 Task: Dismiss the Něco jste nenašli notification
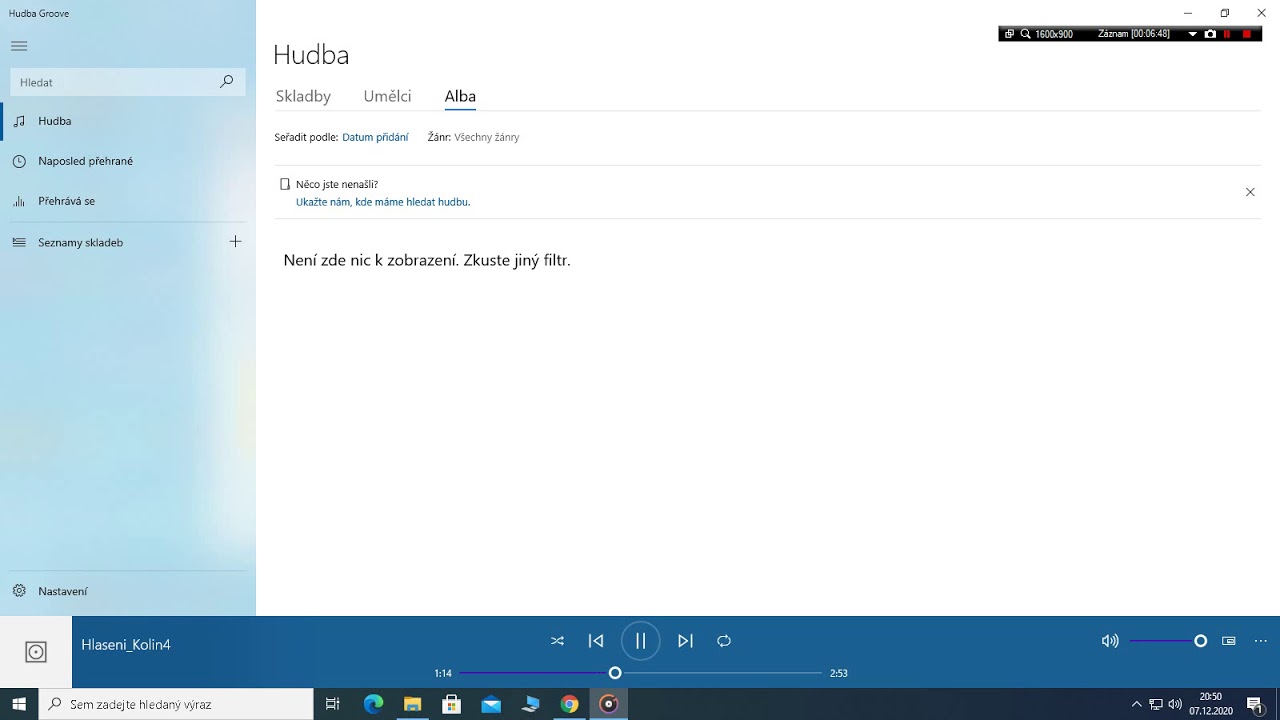coord(1250,192)
